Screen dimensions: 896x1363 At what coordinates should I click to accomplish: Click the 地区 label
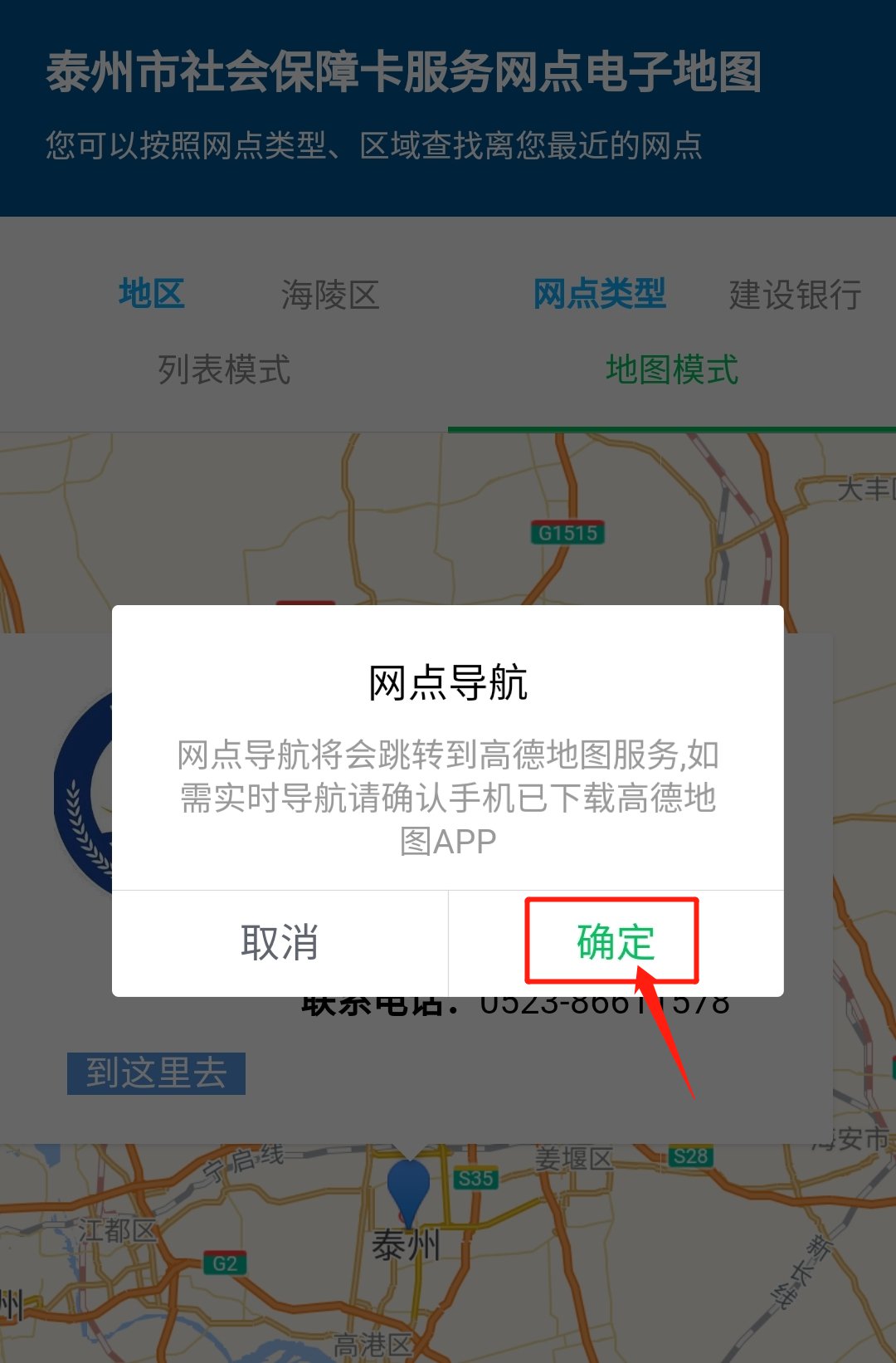tap(151, 294)
